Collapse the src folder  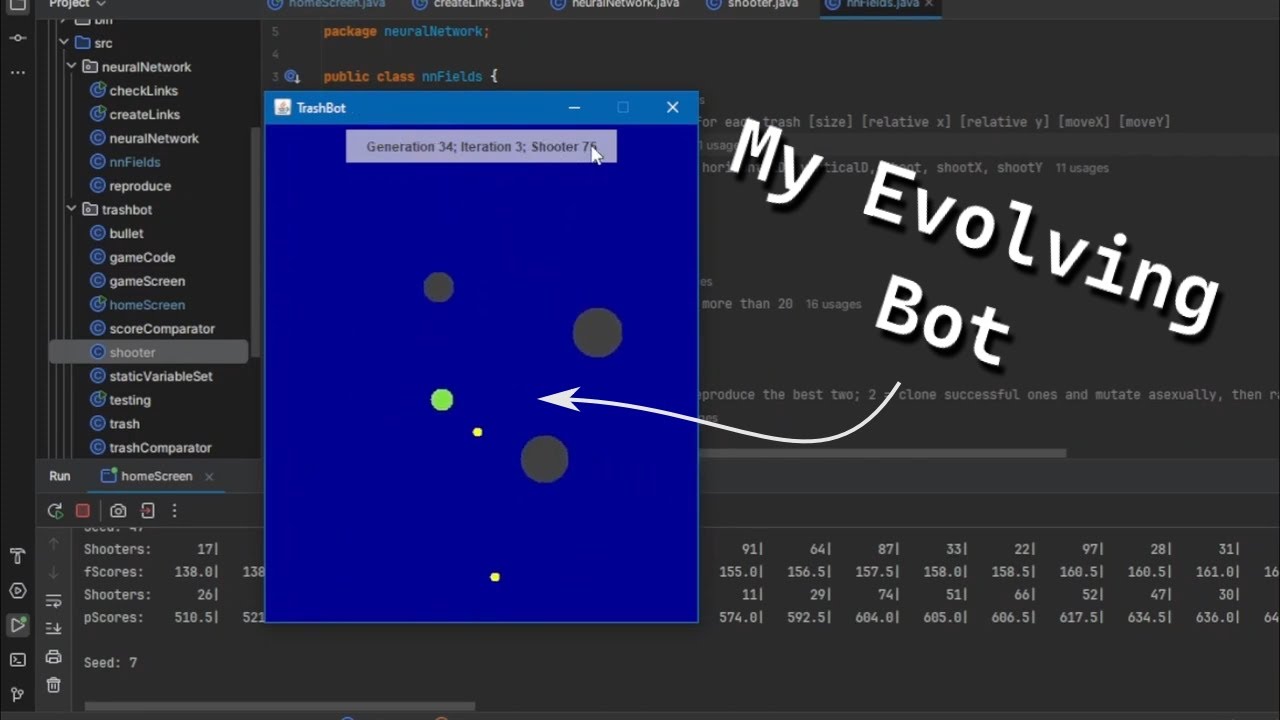pos(65,43)
